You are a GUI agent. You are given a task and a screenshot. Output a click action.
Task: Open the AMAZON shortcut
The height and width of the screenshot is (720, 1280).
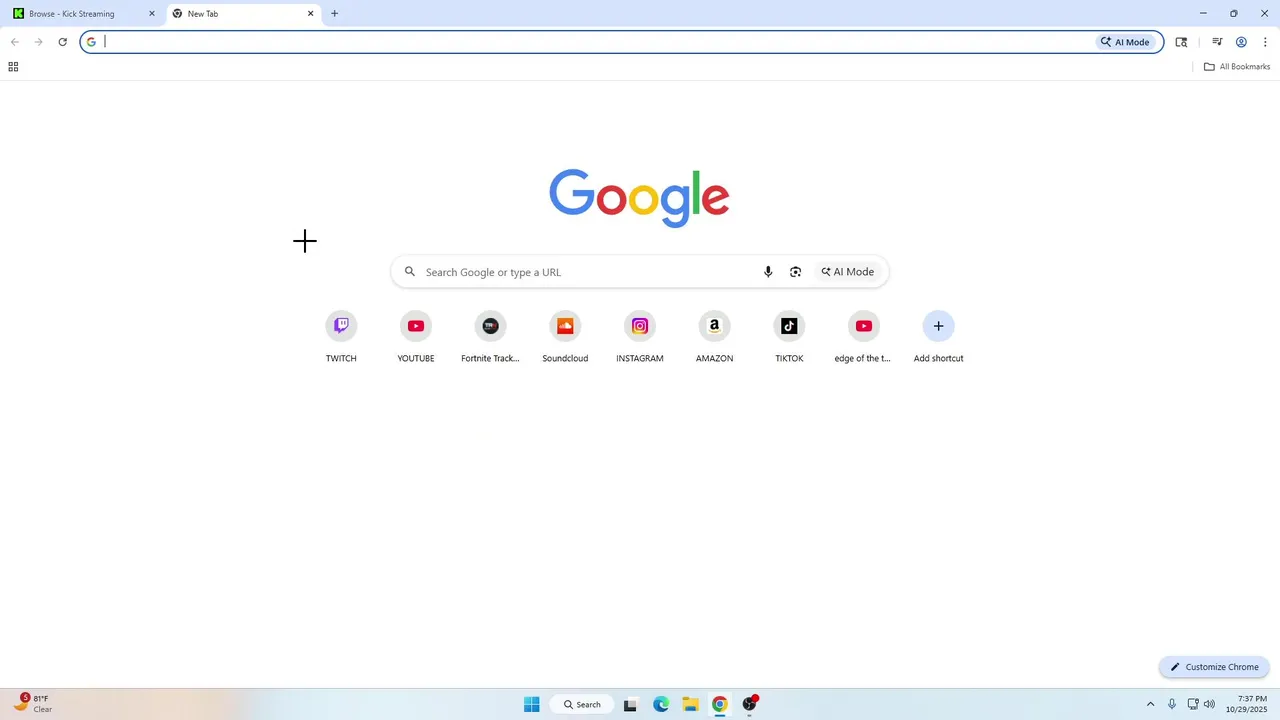[714, 338]
